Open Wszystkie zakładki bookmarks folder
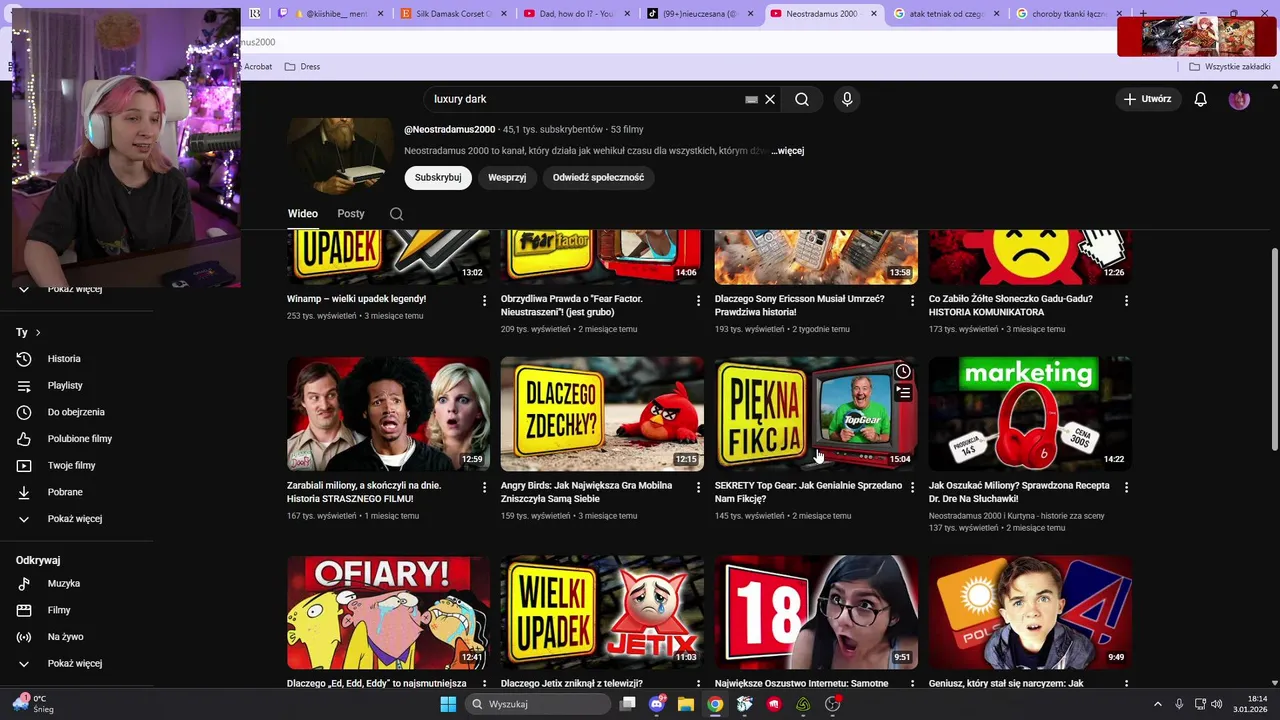The height and width of the screenshot is (720, 1280). [x=1229, y=67]
